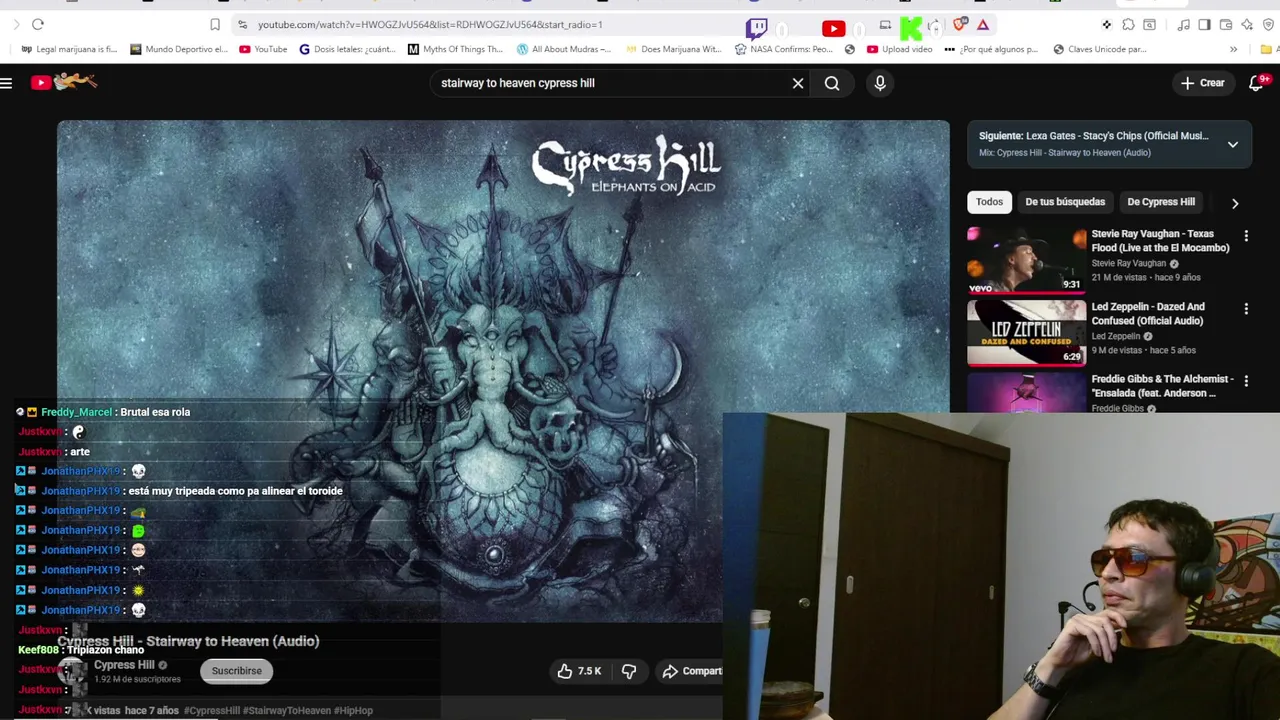Click the Compartir share button

(692, 671)
